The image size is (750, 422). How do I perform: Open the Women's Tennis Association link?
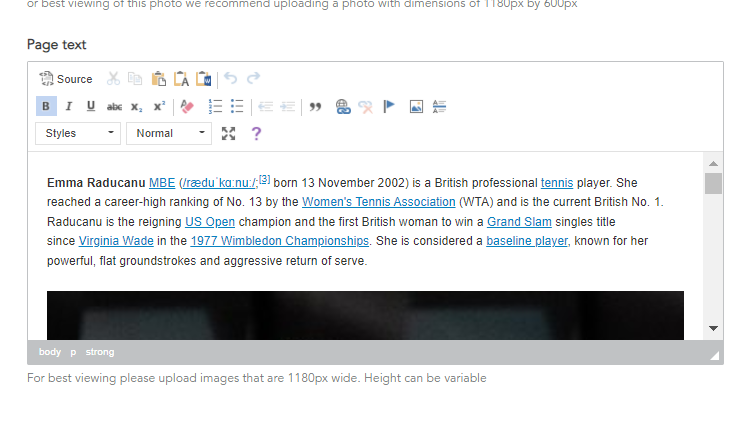pos(378,202)
